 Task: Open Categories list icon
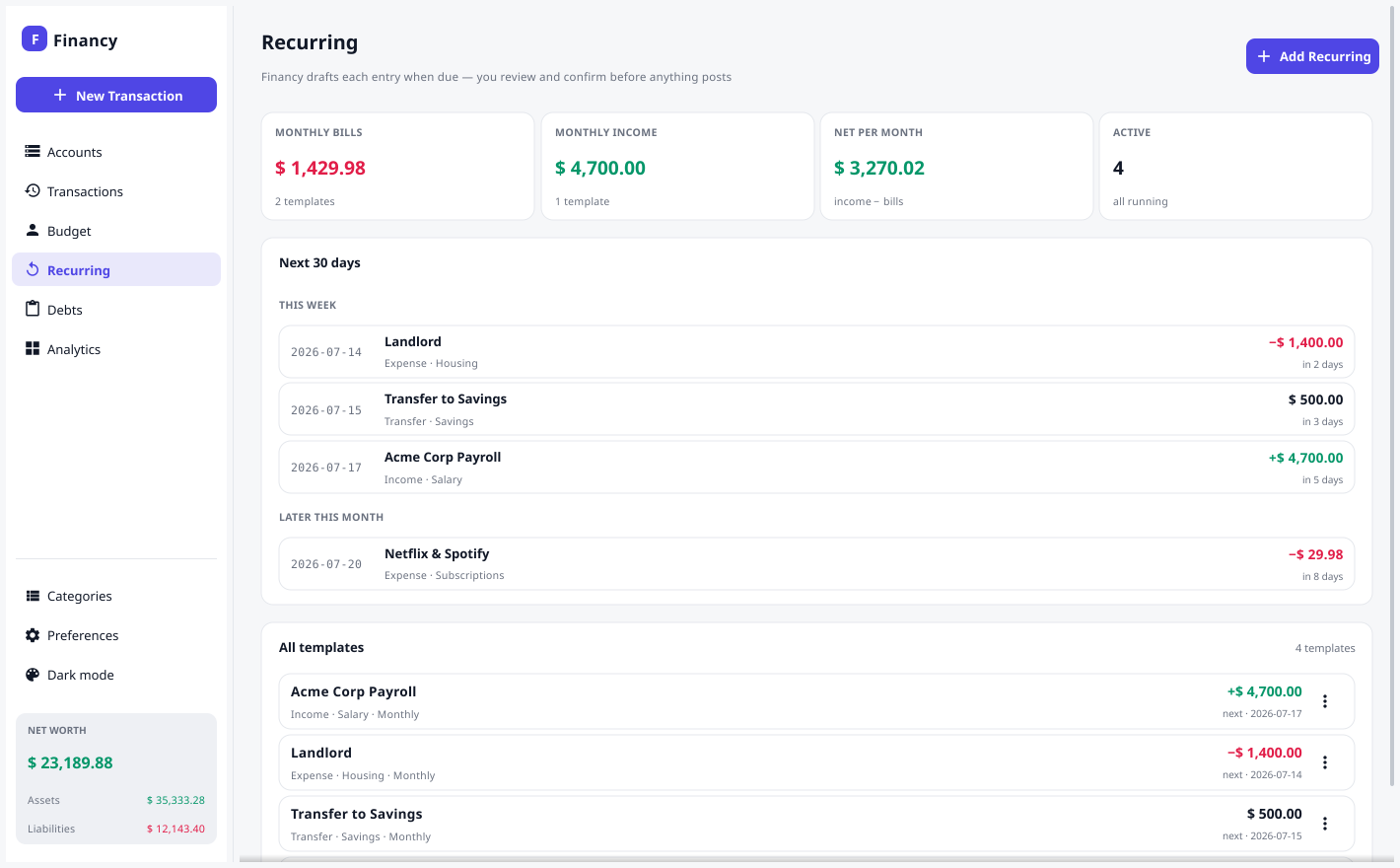(x=33, y=596)
